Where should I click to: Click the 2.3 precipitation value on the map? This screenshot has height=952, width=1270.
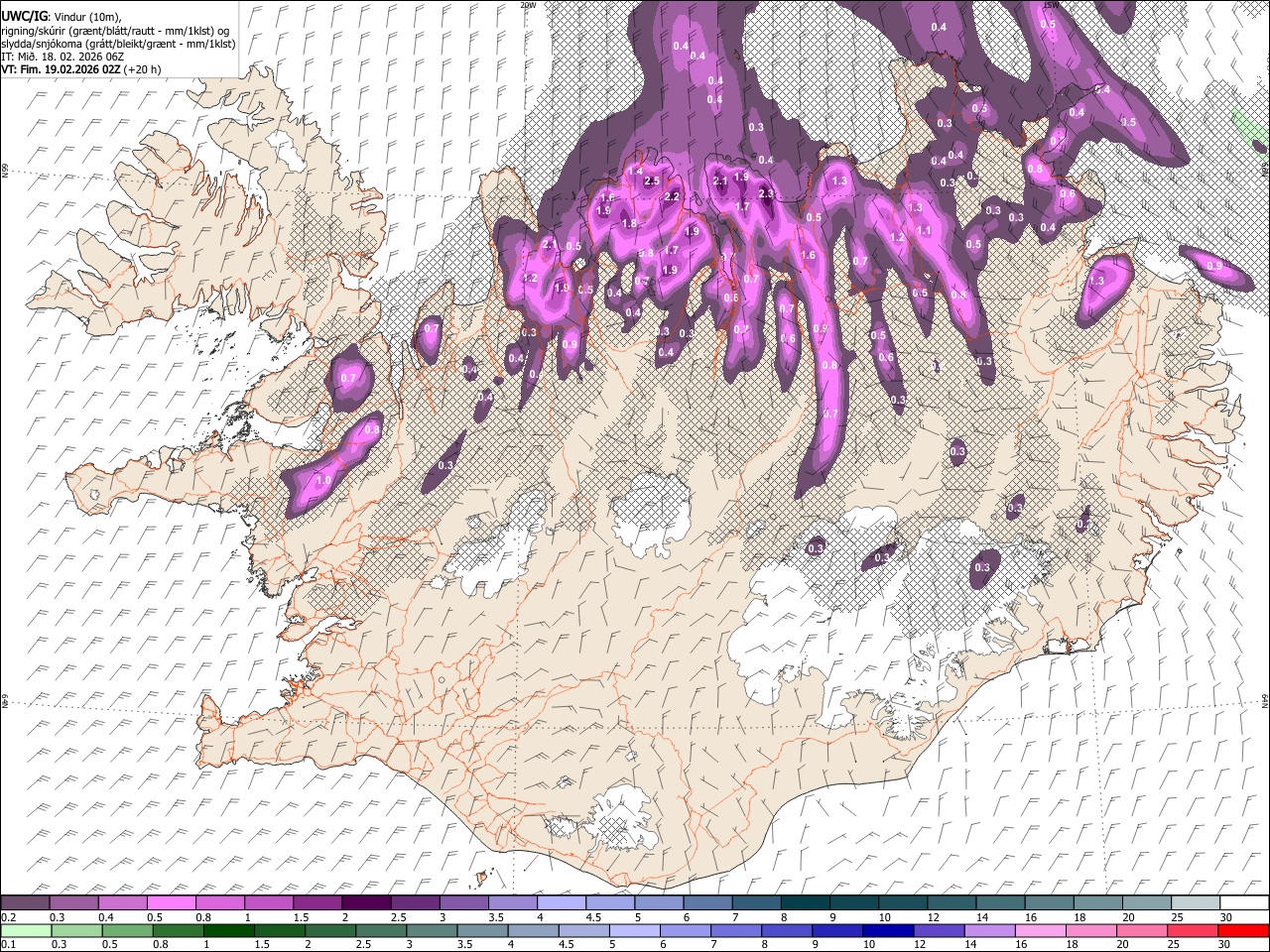tap(765, 194)
